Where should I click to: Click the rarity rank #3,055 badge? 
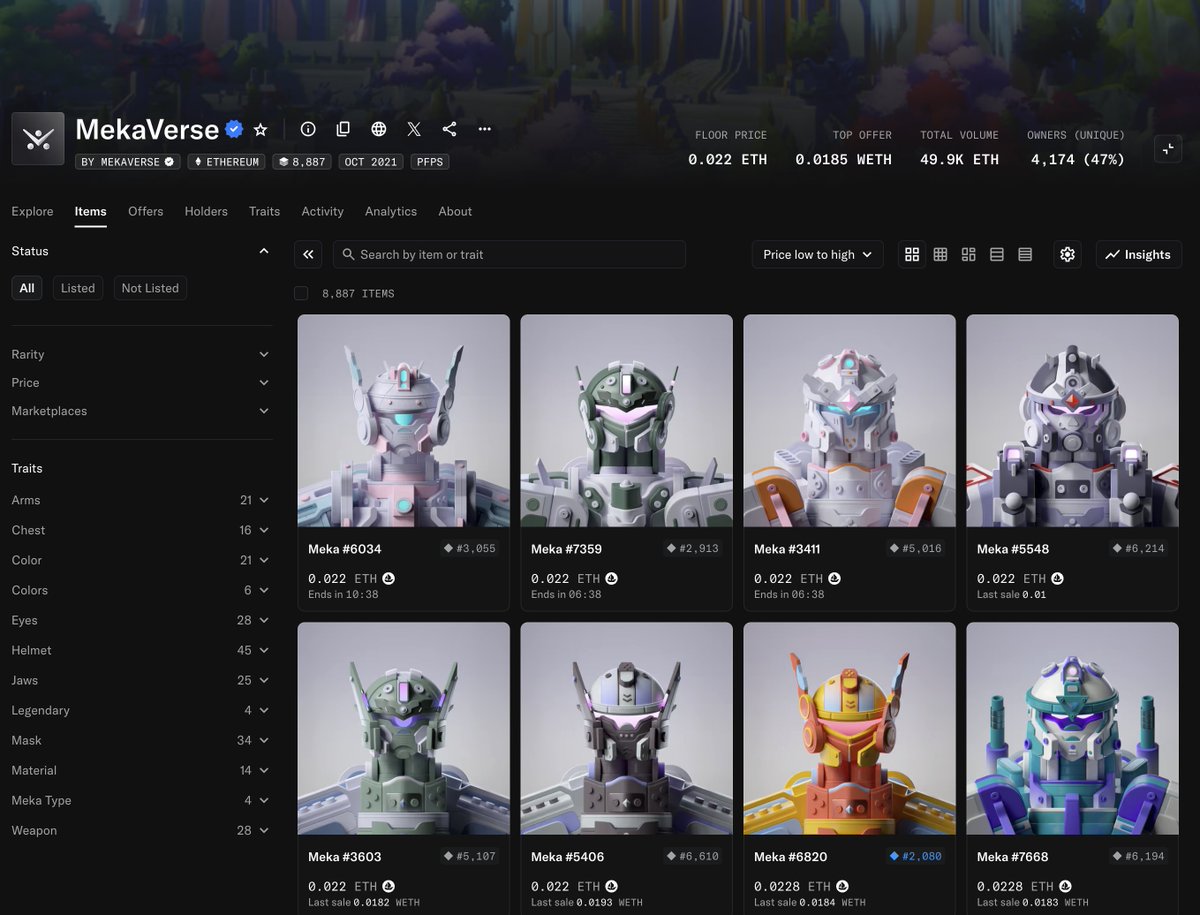point(470,549)
